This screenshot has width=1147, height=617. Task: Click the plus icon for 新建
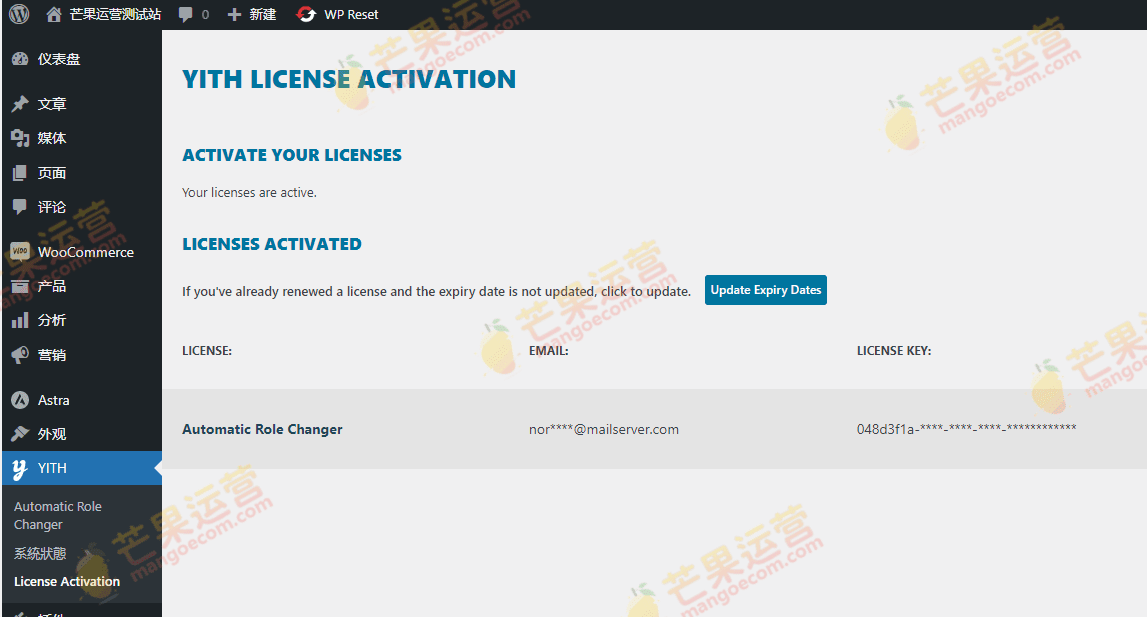pos(234,14)
